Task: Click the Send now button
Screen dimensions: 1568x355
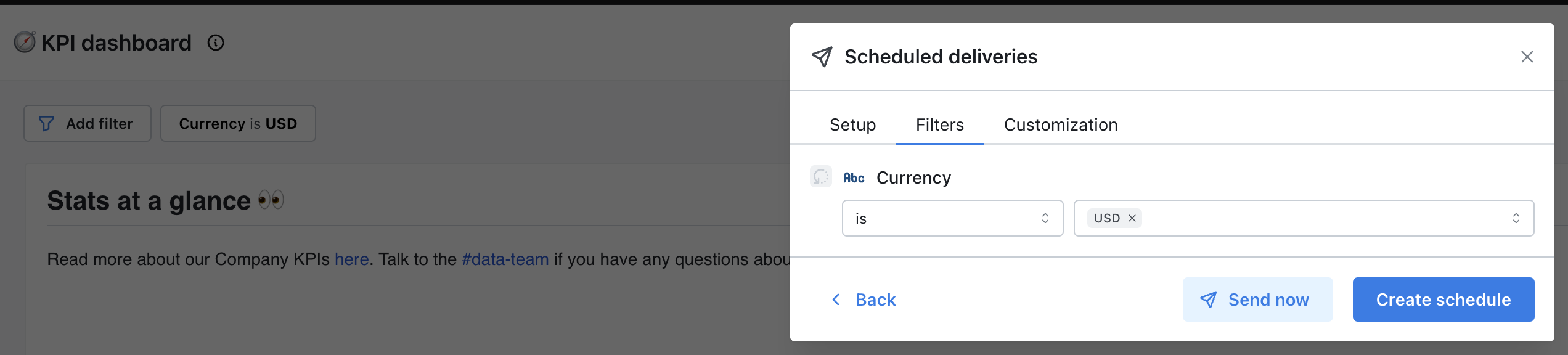Action: point(1257,300)
